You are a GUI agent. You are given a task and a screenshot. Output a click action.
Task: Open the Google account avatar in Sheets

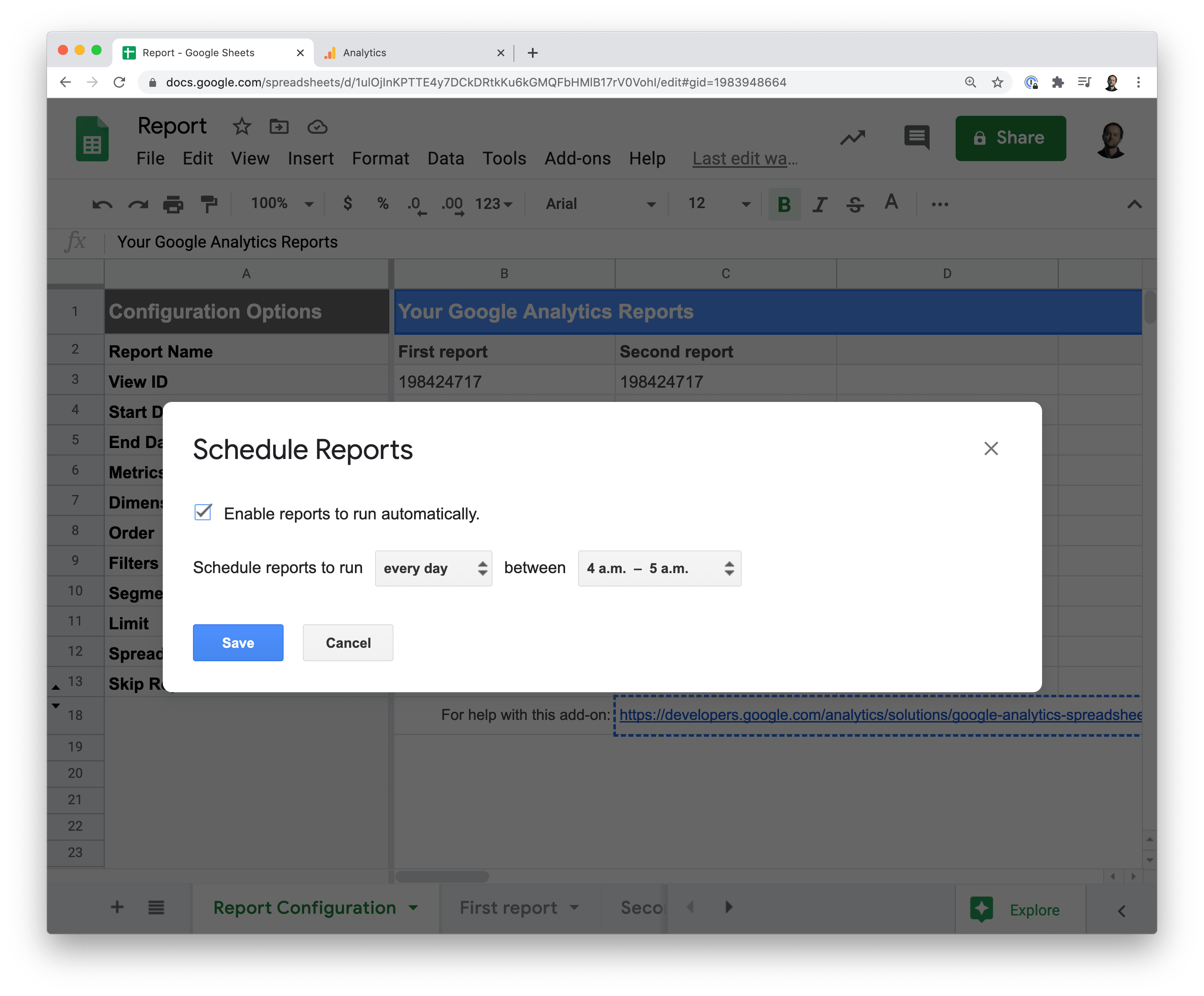1112,139
